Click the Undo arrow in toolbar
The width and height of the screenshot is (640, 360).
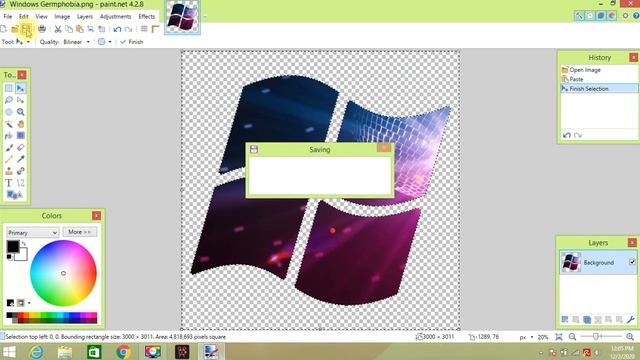118,29
